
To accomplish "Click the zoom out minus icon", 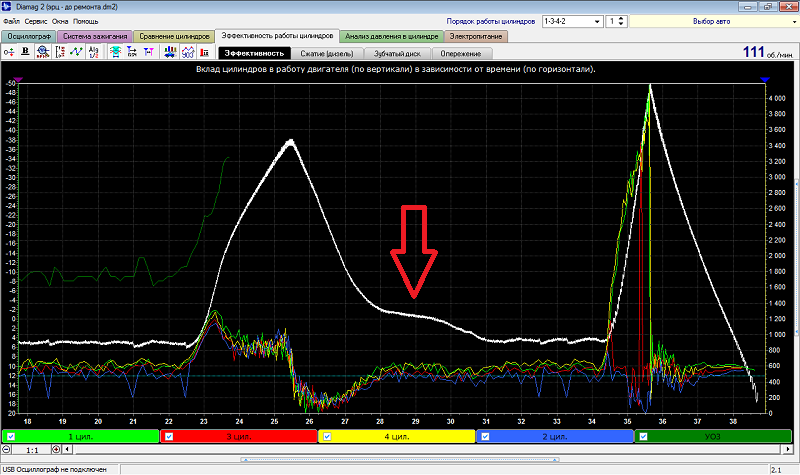I will (x=6, y=449).
